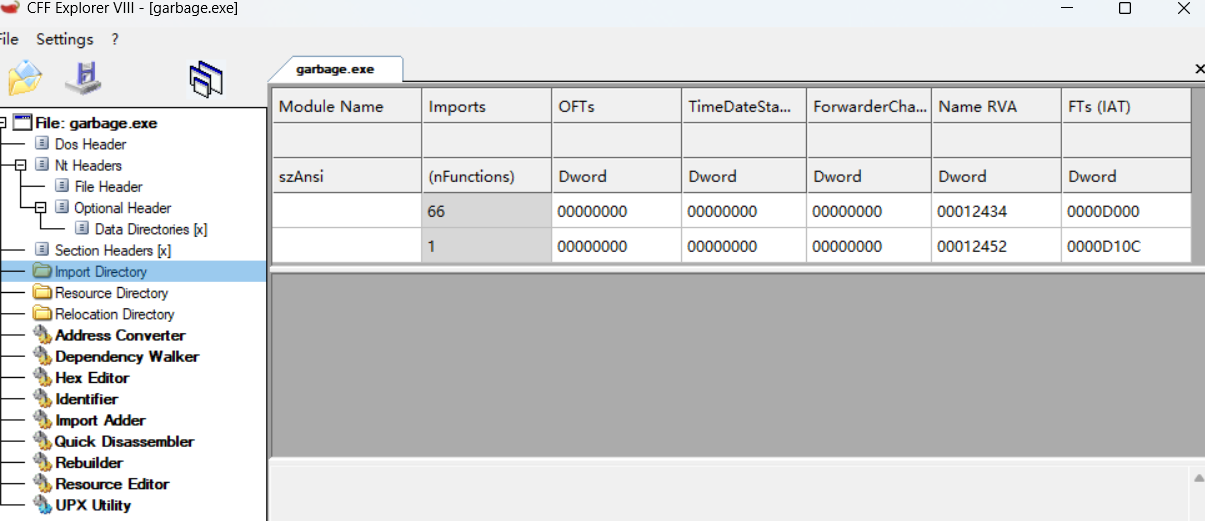Click the Quick Disassembler tool icon
Image resolution: width=1205 pixels, height=521 pixels.
click(x=42, y=441)
